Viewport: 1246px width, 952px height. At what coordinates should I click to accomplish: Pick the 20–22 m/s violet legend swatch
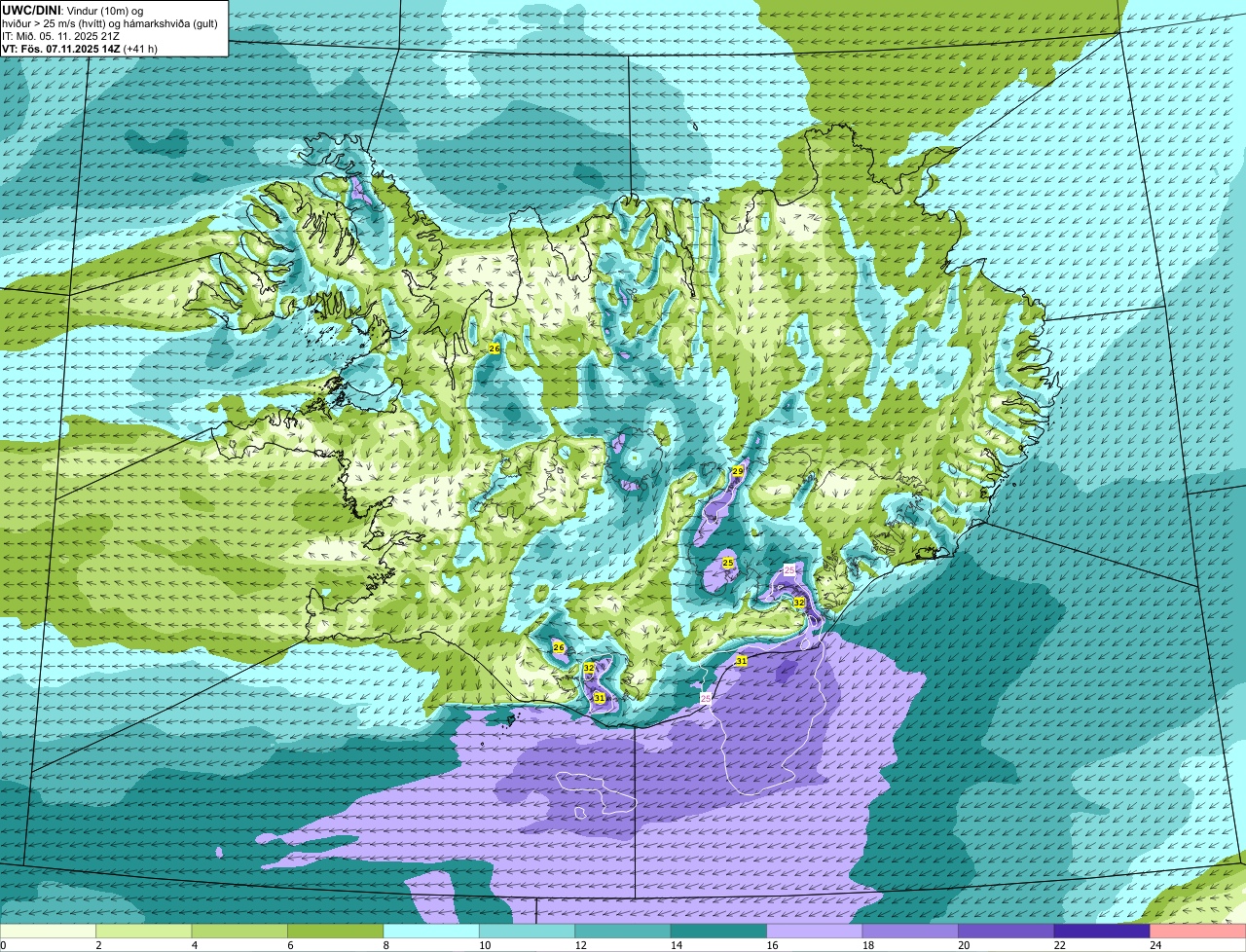coord(1007,931)
